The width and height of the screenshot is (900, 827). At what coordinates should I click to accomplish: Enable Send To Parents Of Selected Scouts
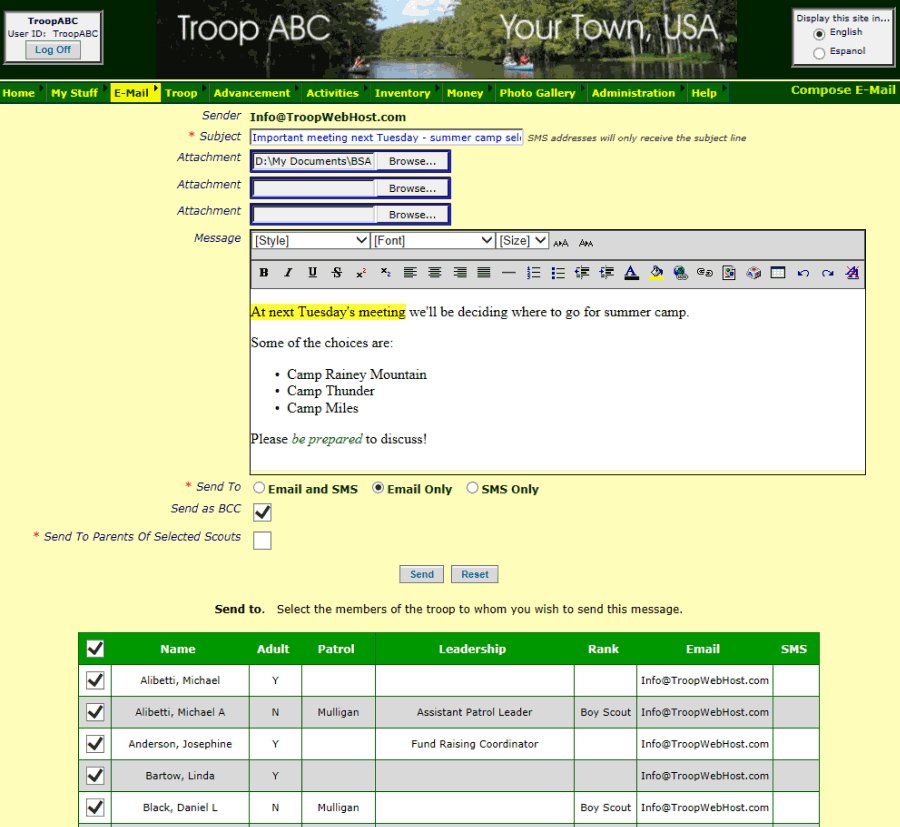(x=262, y=540)
